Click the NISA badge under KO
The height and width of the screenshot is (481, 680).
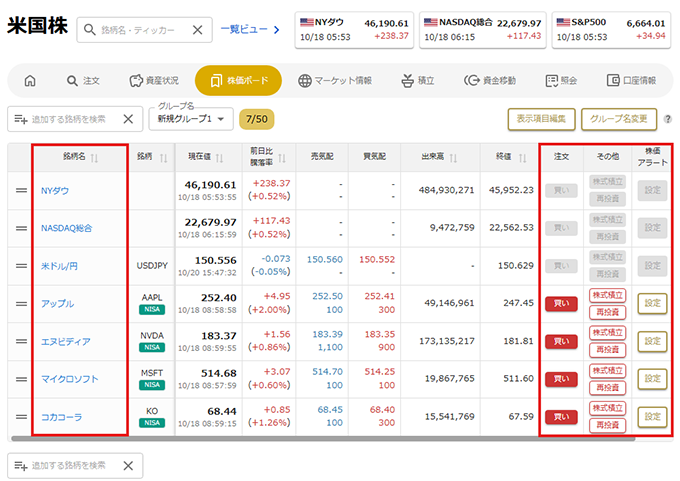tap(152, 422)
